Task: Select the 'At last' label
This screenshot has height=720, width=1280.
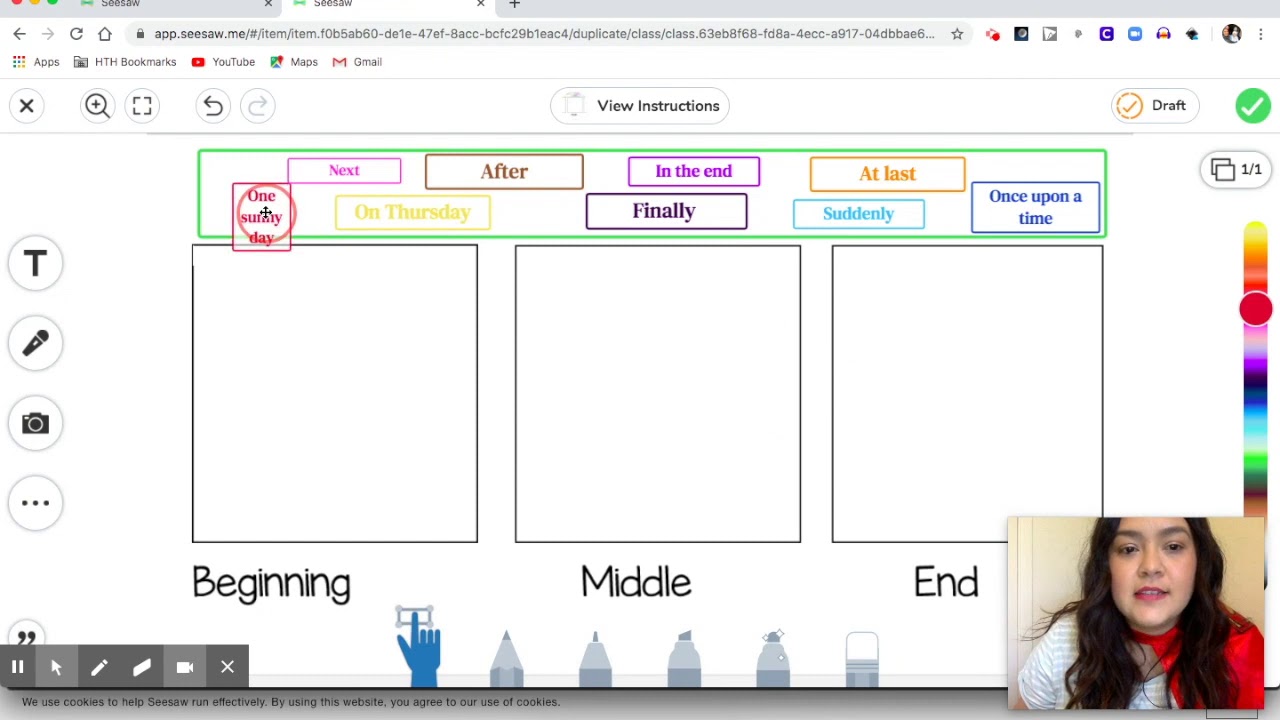Action: tap(887, 174)
